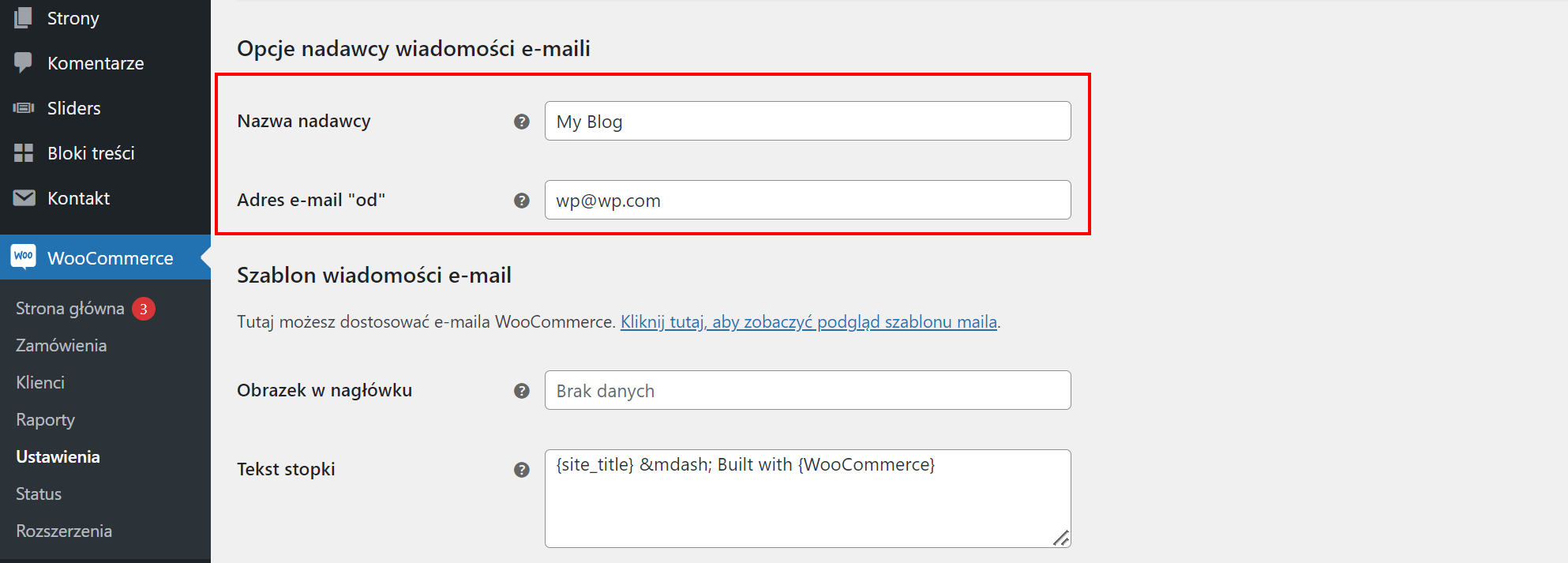Screen dimensions: 1568x563
Task: Click help icon next to Adres e-mail "od"
Action: (522, 201)
